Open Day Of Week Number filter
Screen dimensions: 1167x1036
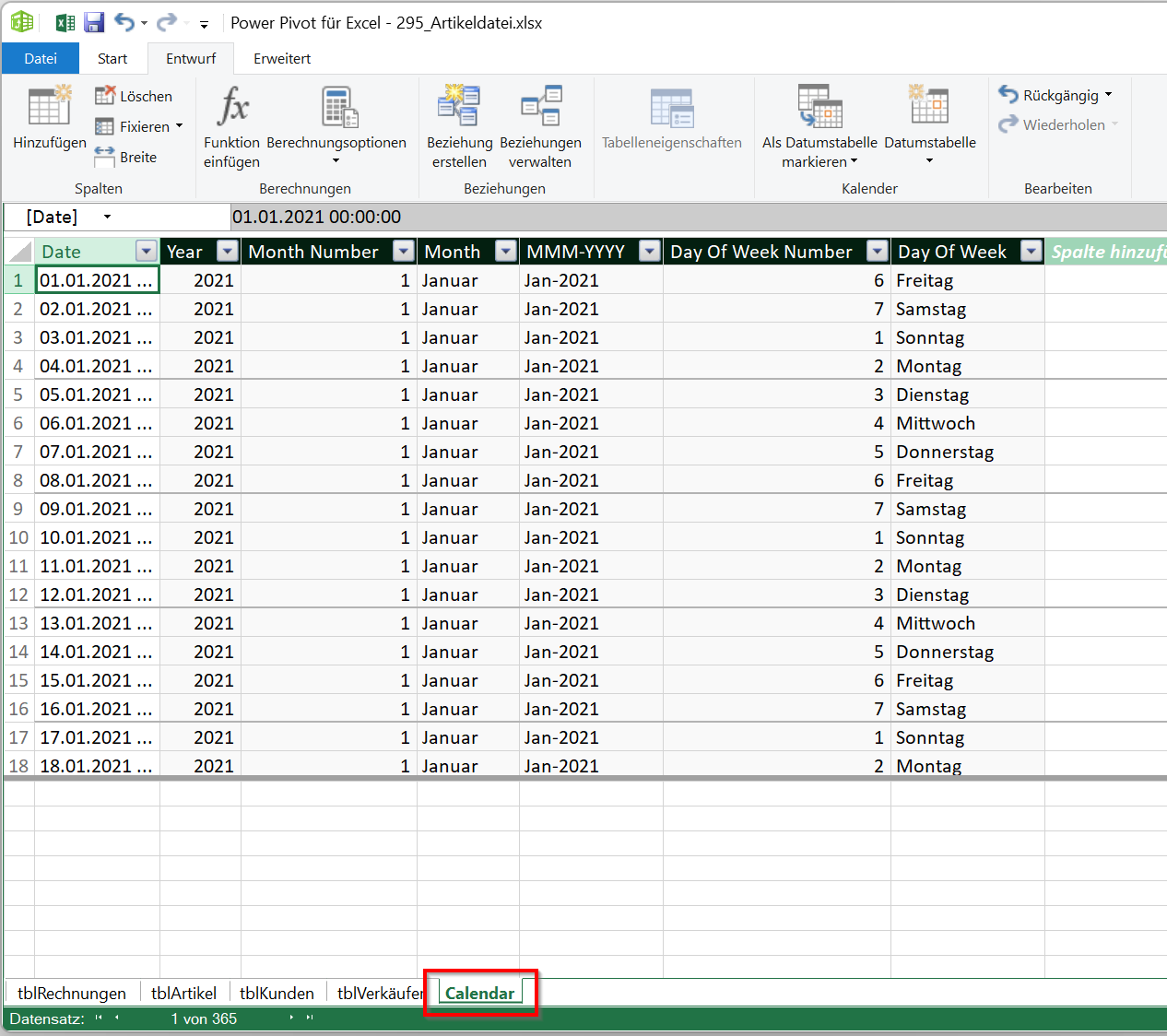(878, 251)
